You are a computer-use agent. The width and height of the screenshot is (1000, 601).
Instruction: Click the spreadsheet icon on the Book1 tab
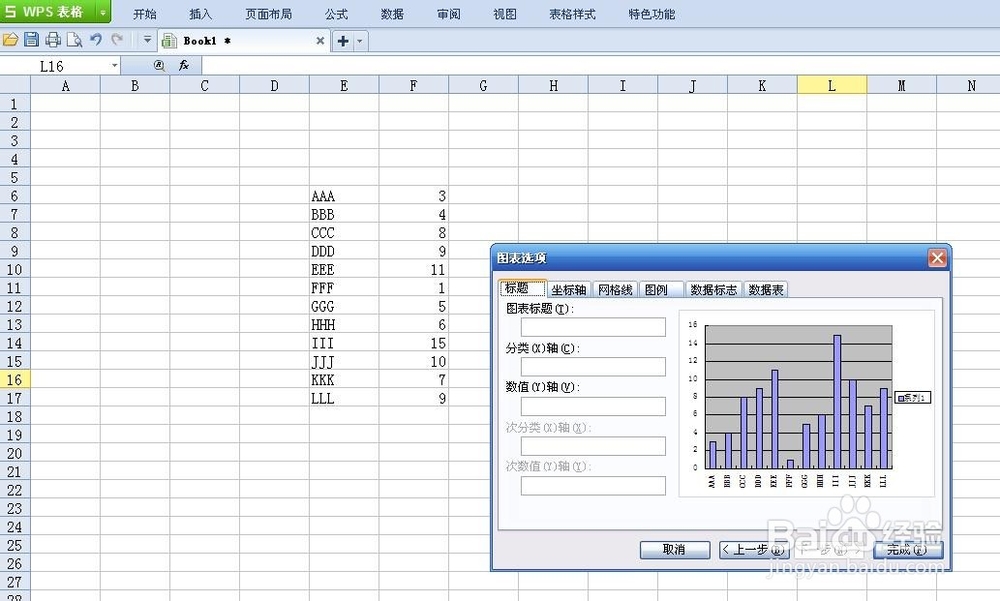(170, 40)
